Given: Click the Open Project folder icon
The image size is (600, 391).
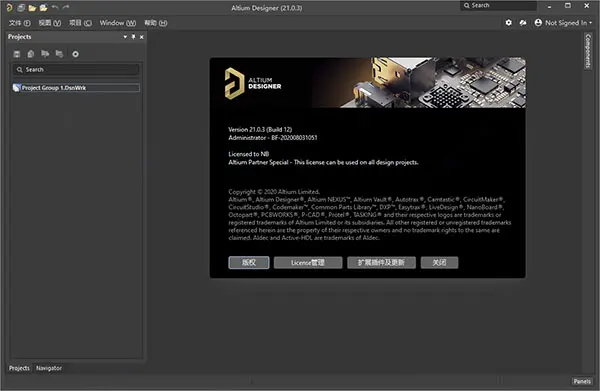Looking at the screenshot, I should pyautogui.click(x=43, y=7).
